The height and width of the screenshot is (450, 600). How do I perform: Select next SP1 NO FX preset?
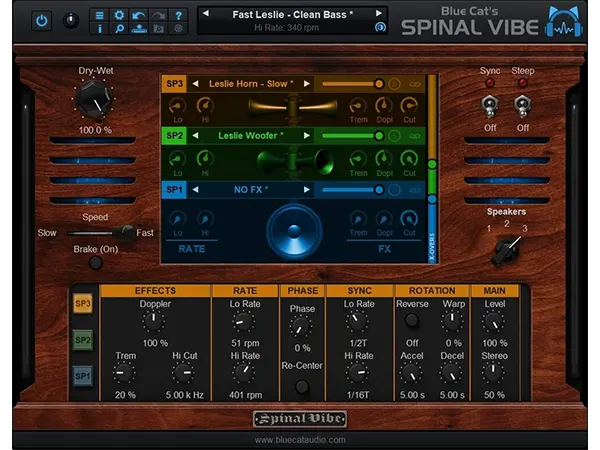click(x=307, y=190)
